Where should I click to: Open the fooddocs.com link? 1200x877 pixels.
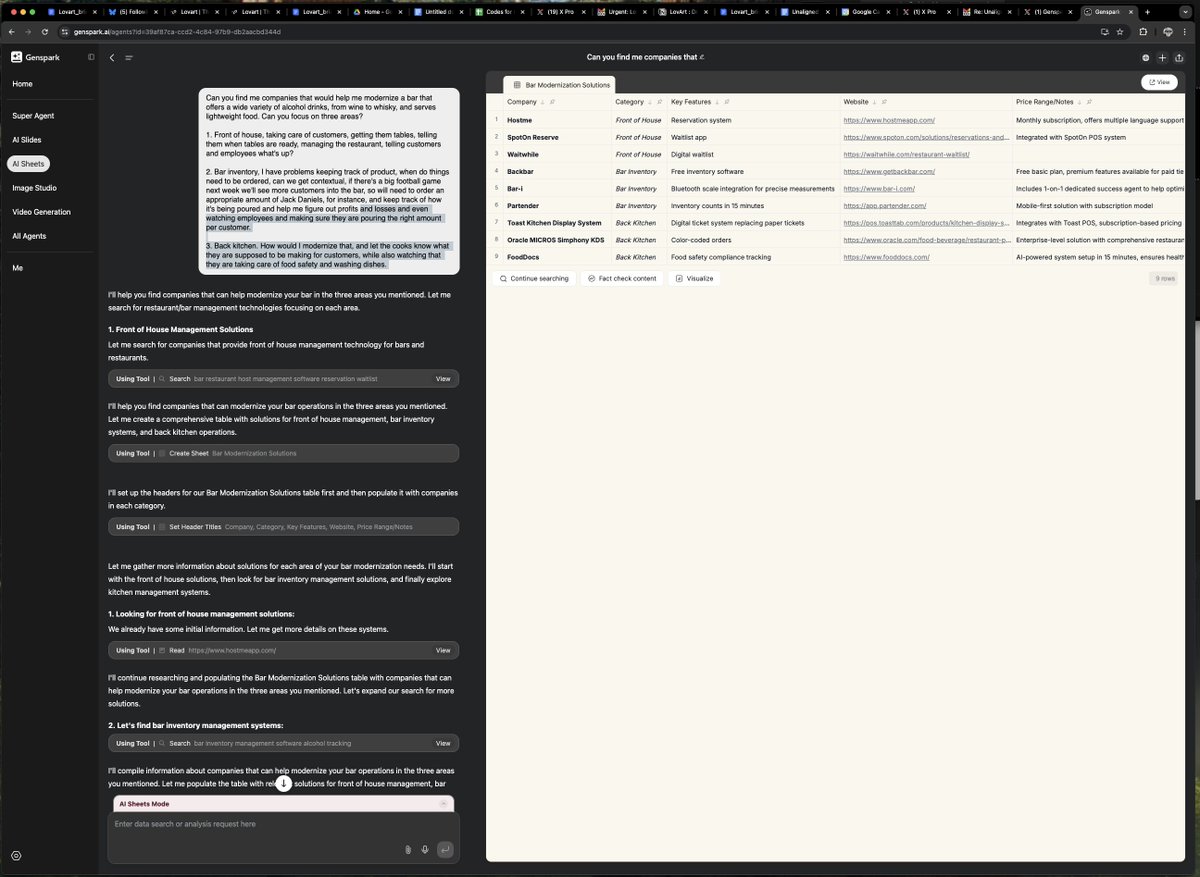886,257
